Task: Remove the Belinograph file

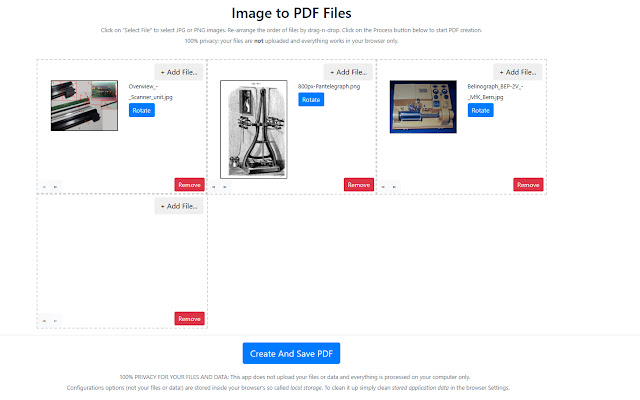Action: (528, 185)
